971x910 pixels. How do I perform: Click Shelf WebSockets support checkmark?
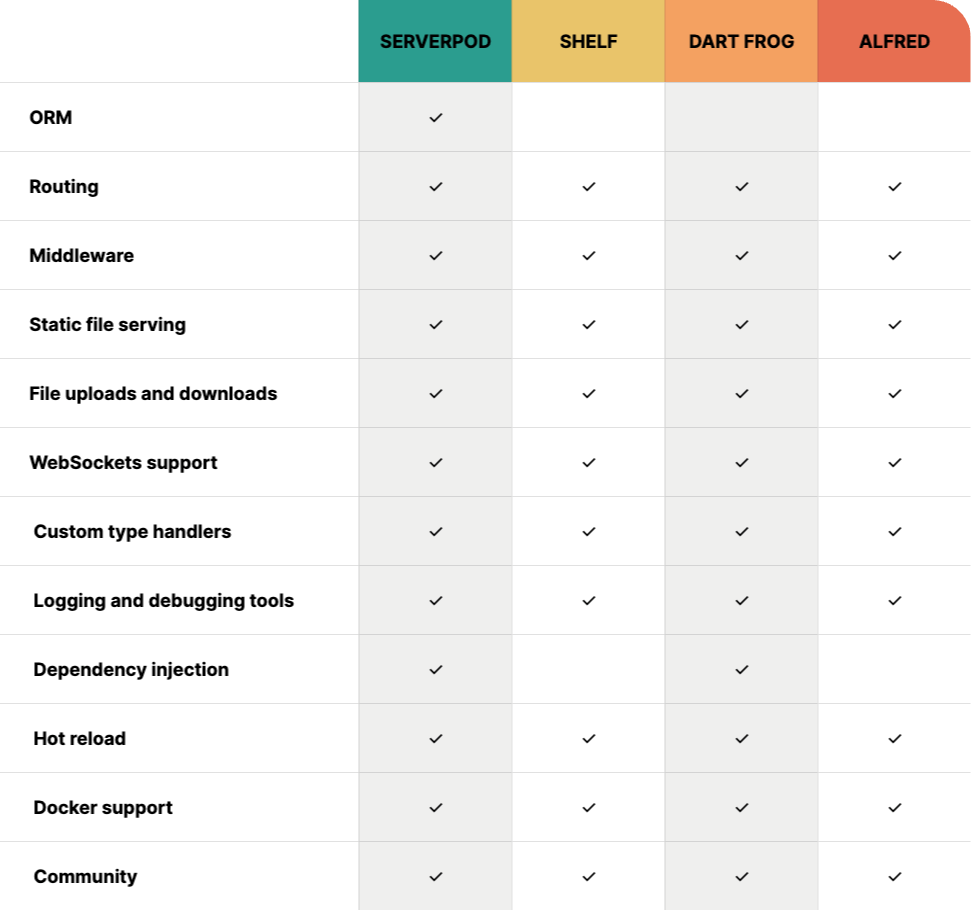[x=588, y=463]
